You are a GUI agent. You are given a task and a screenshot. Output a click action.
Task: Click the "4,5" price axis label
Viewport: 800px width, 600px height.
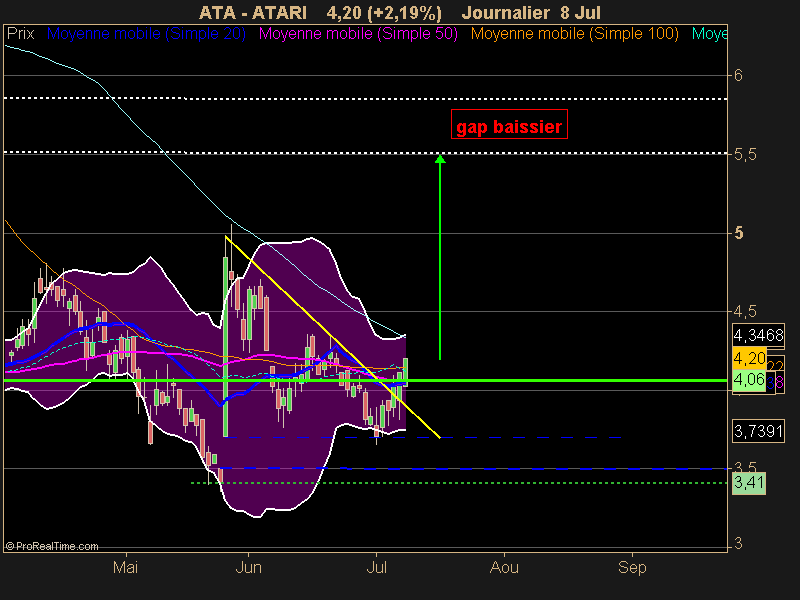tap(745, 311)
